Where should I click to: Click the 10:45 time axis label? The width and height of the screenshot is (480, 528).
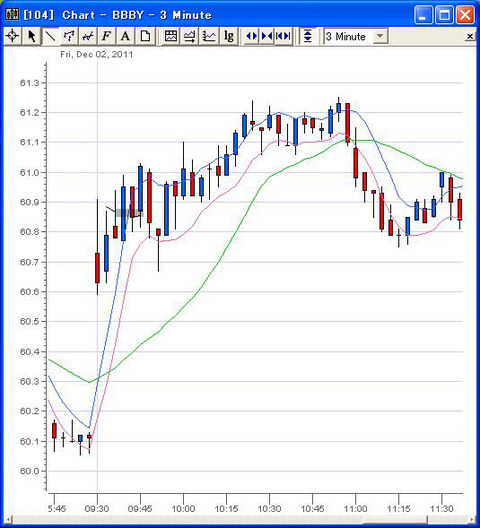pos(312,509)
